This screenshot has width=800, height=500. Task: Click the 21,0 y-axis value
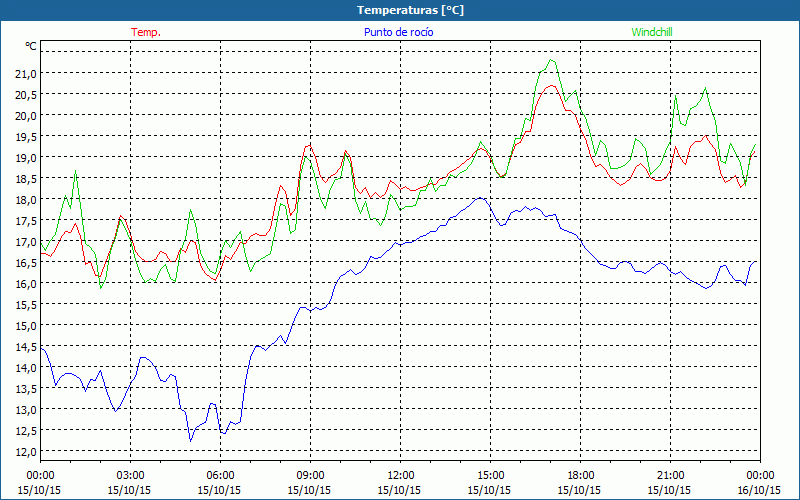pos(26,73)
